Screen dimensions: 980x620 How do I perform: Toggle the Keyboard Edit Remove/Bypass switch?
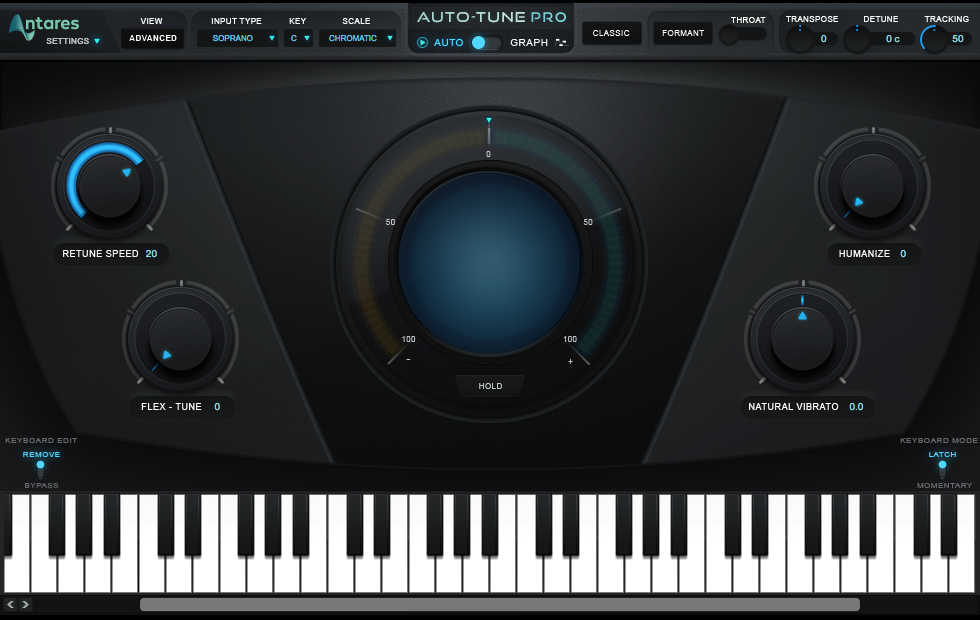click(41, 469)
